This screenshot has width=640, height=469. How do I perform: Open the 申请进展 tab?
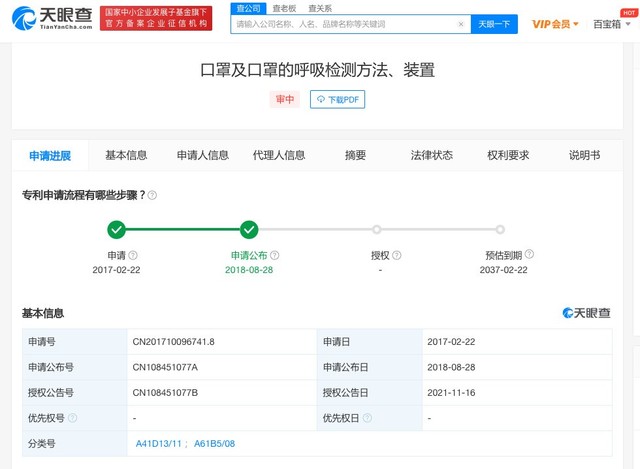50,155
